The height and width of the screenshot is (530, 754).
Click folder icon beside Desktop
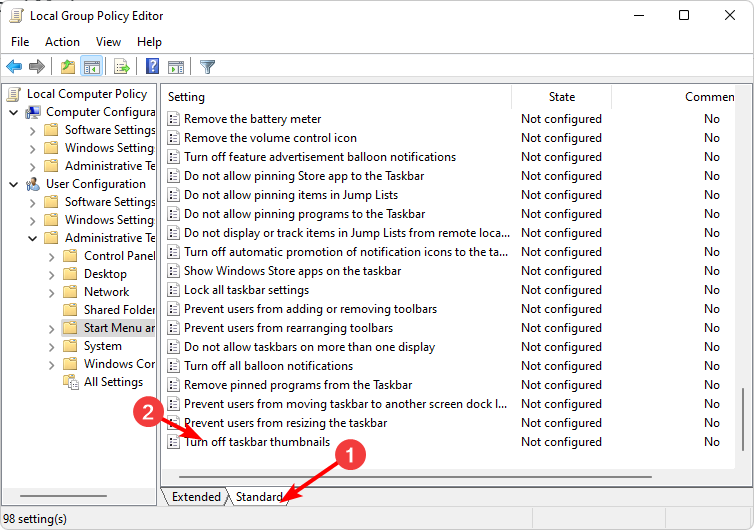[70, 274]
